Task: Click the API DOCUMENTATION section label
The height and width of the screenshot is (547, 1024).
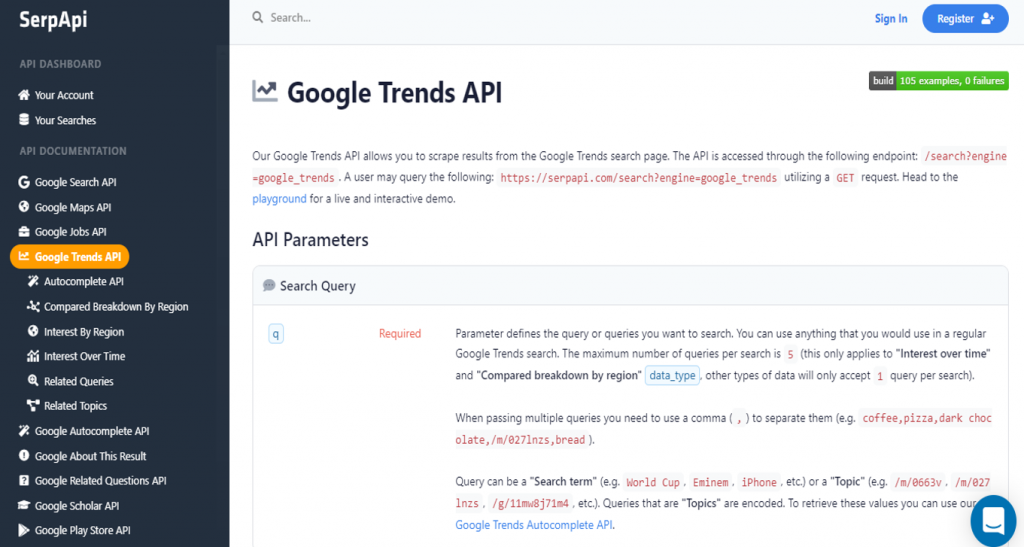Action: coord(72,151)
